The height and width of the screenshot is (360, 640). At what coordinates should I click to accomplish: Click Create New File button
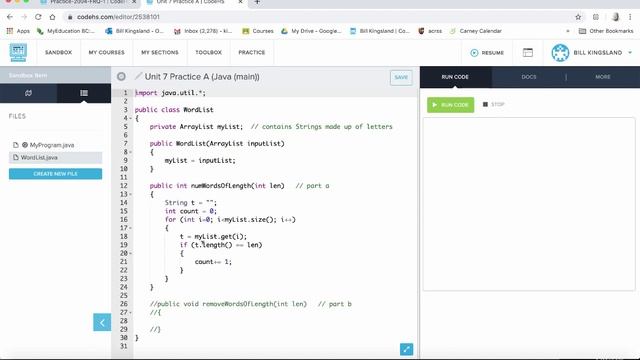56,174
